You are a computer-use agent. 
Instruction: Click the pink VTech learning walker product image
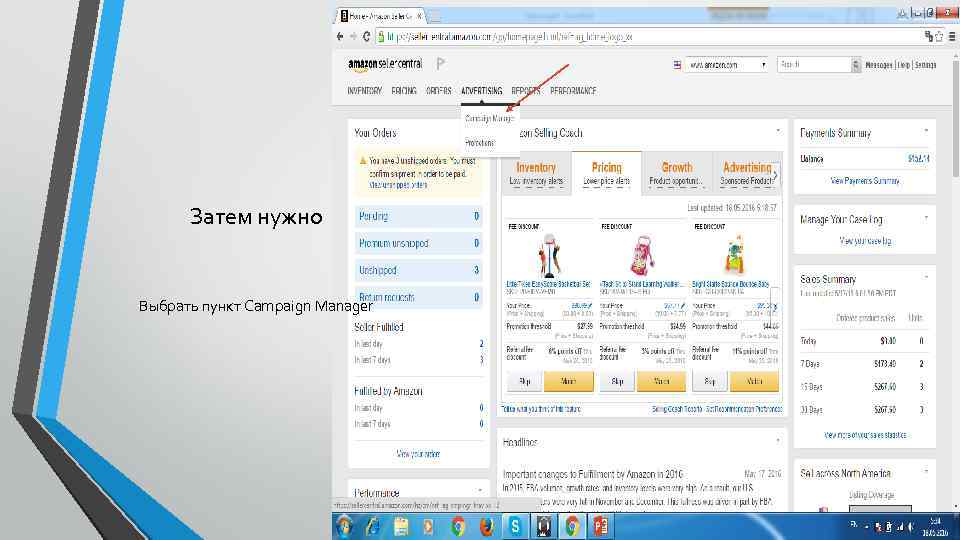click(x=642, y=255)
